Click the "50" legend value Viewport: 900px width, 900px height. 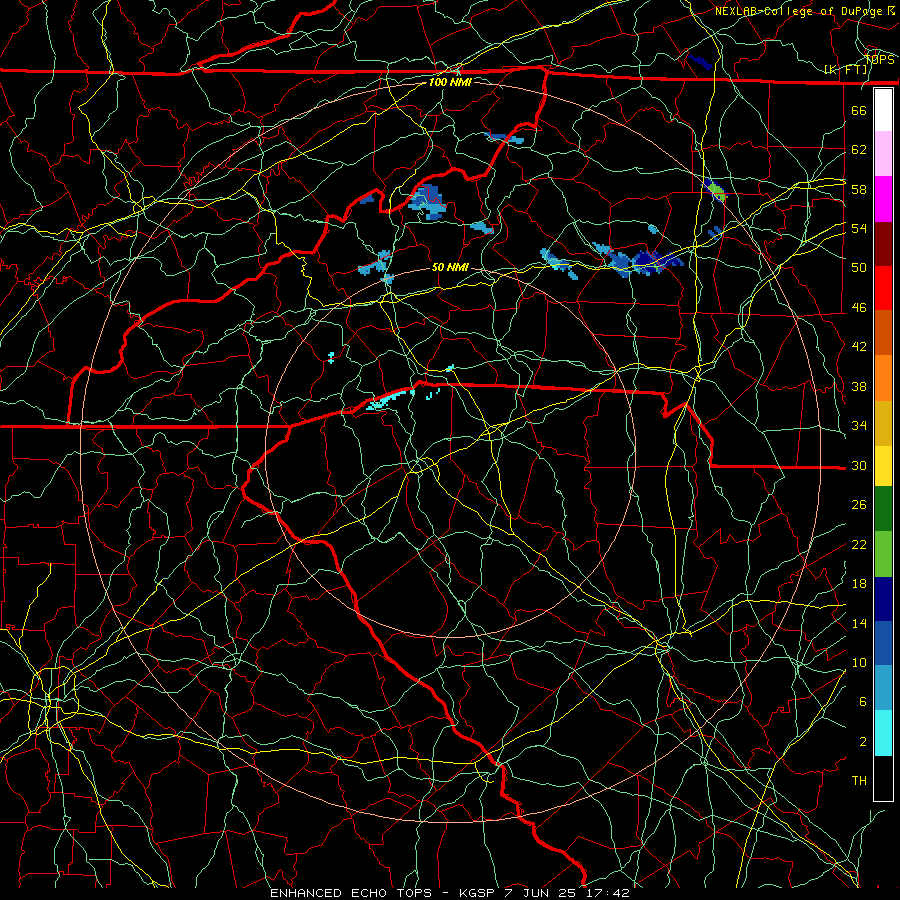pyautogui.click(x=859, y=267)
